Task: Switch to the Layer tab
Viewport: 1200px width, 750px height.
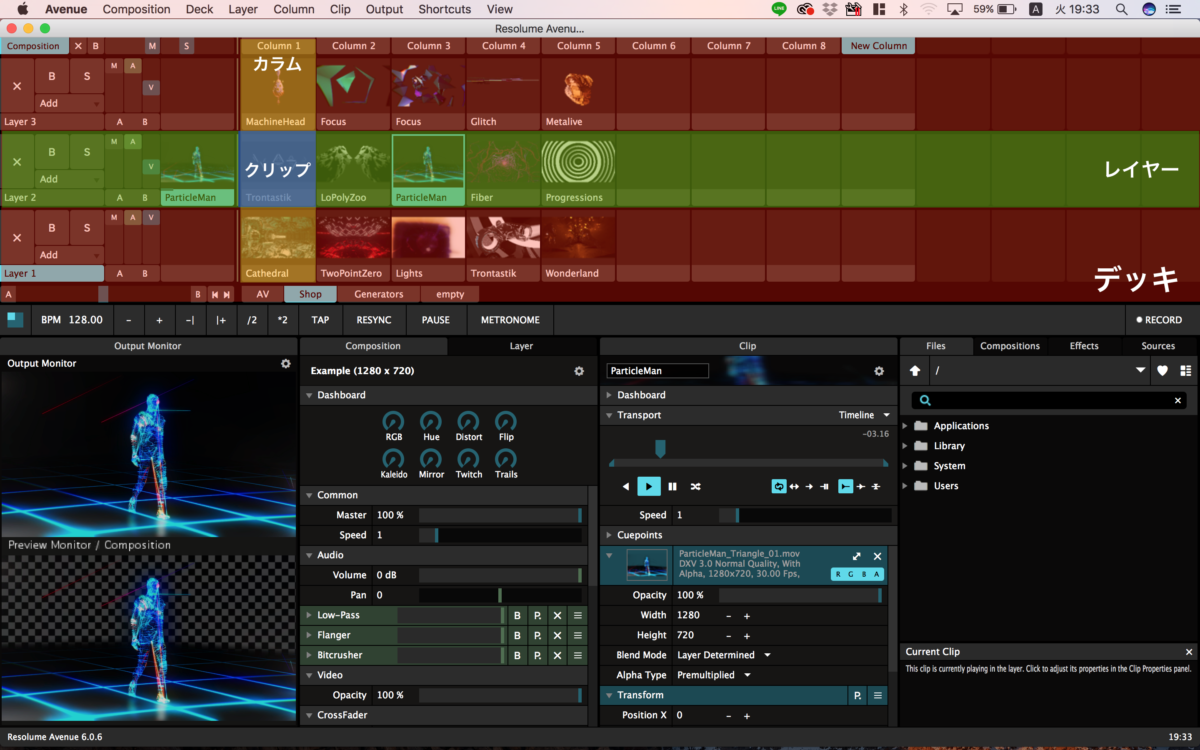Action: coord(521,346)
